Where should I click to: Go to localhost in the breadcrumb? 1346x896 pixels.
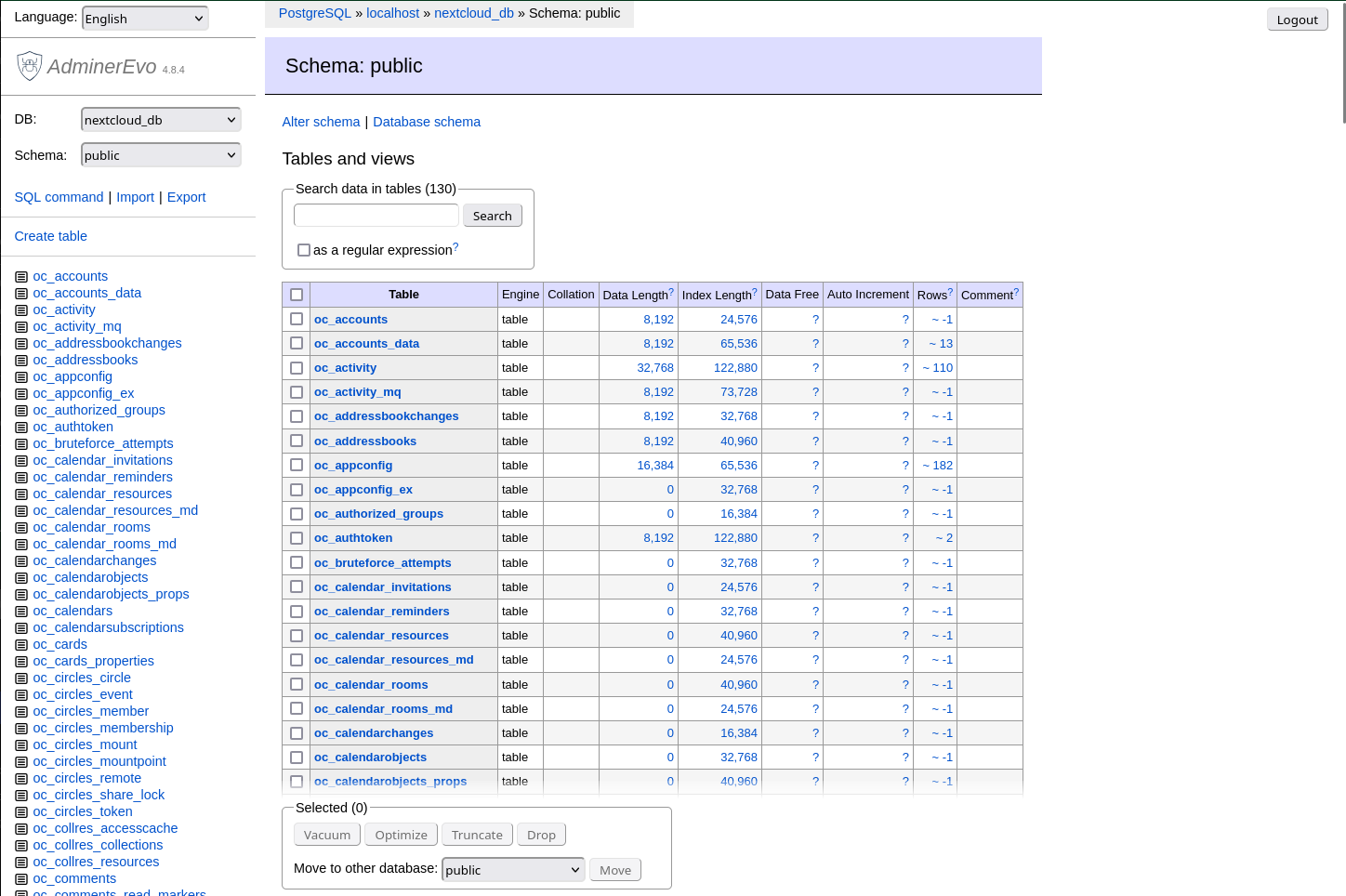[x=392, y=13]
